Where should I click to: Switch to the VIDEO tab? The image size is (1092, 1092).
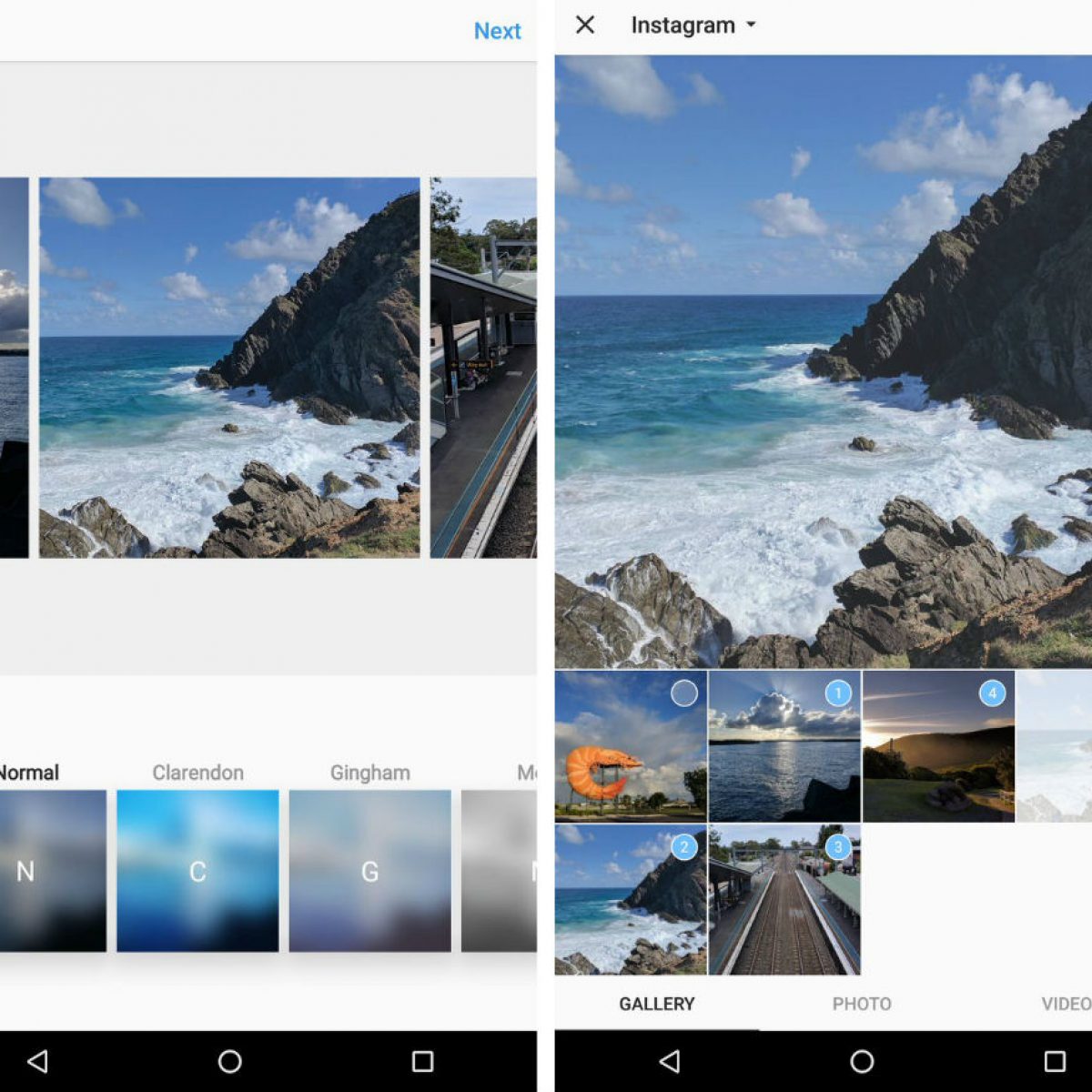pyautogui.click(x=1066, y=1004)
